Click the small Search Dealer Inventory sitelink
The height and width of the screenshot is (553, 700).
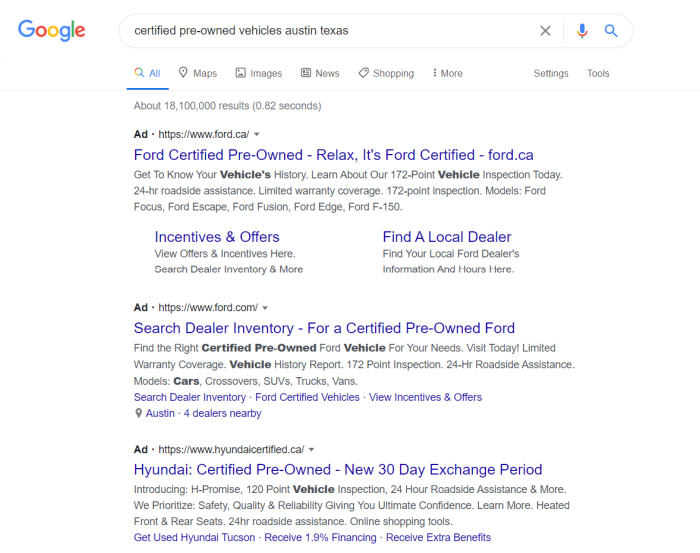pos(190,397)
